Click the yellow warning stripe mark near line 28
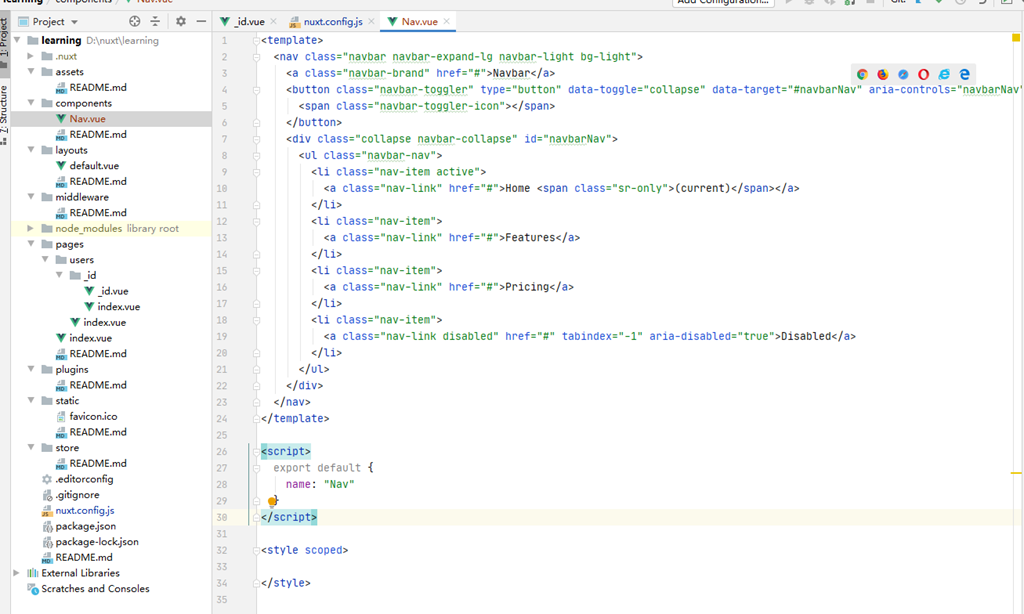This screenshot has height=614, width=1024. click(x=1016, y=473)
